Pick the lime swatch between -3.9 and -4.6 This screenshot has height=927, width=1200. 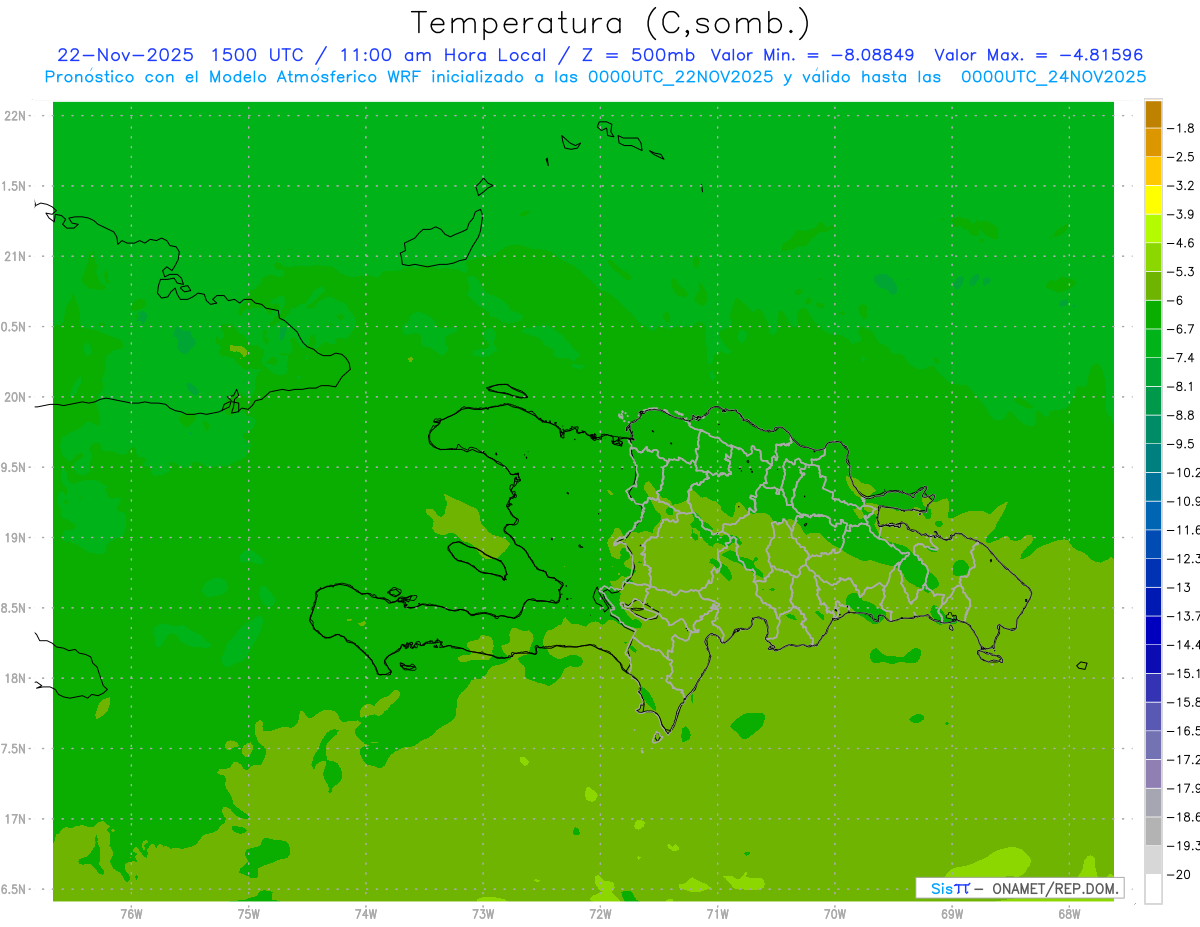pyautogui.click(x=1153, y=229)
